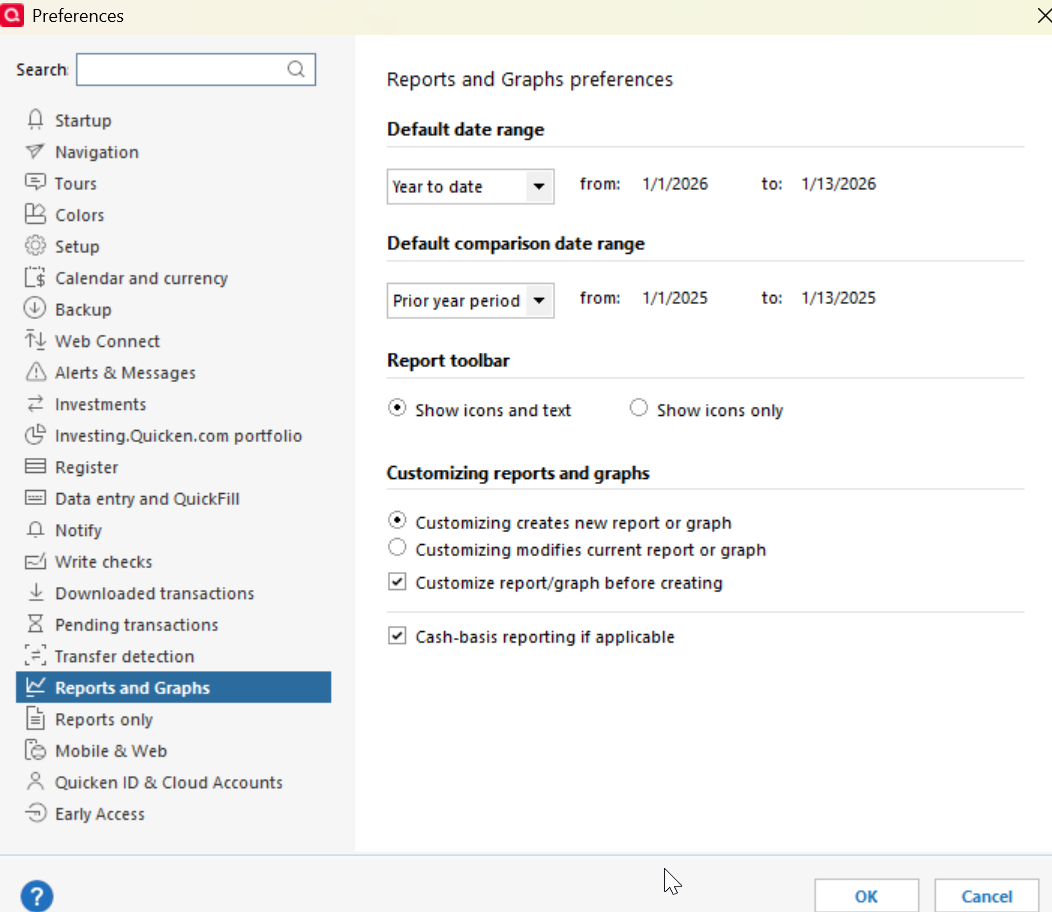This screenshot has width=1052, height=912.
Task: Click the Calendar and currency icon
Action: [x=36, y=277]
